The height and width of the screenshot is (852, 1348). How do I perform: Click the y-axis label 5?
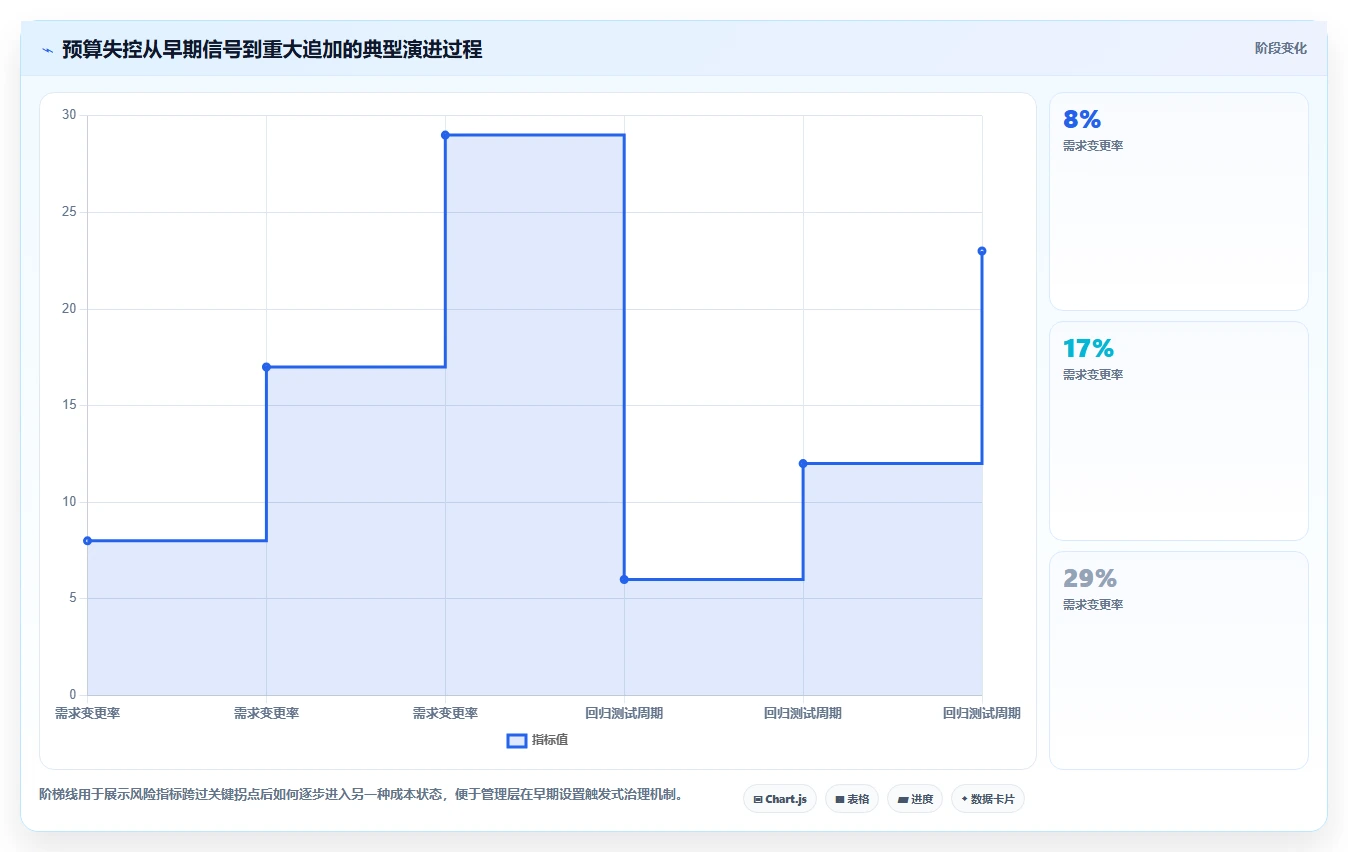[72, 598]
